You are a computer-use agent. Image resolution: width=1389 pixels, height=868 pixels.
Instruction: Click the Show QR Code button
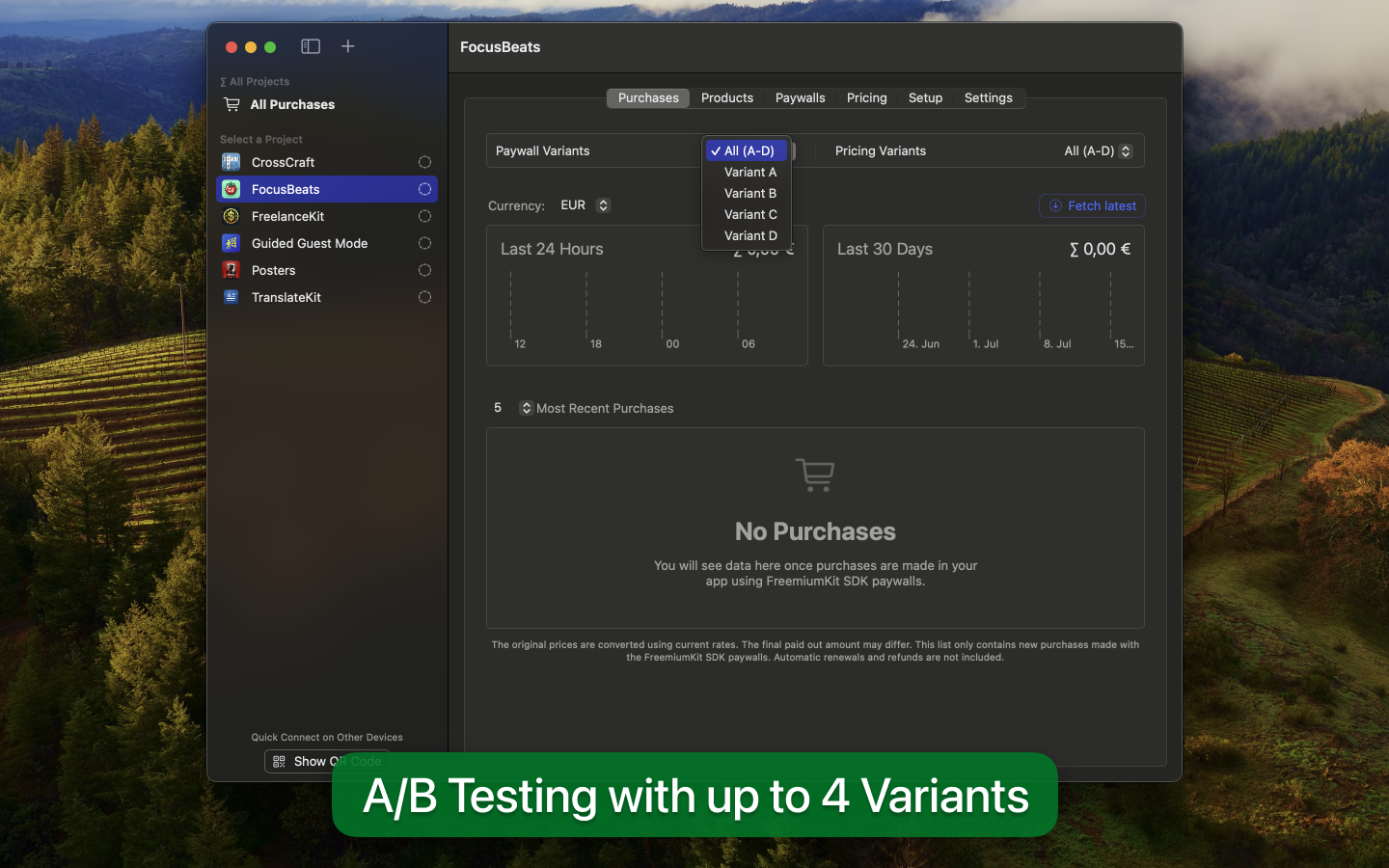pyautogui.click(x=327, y=761)
